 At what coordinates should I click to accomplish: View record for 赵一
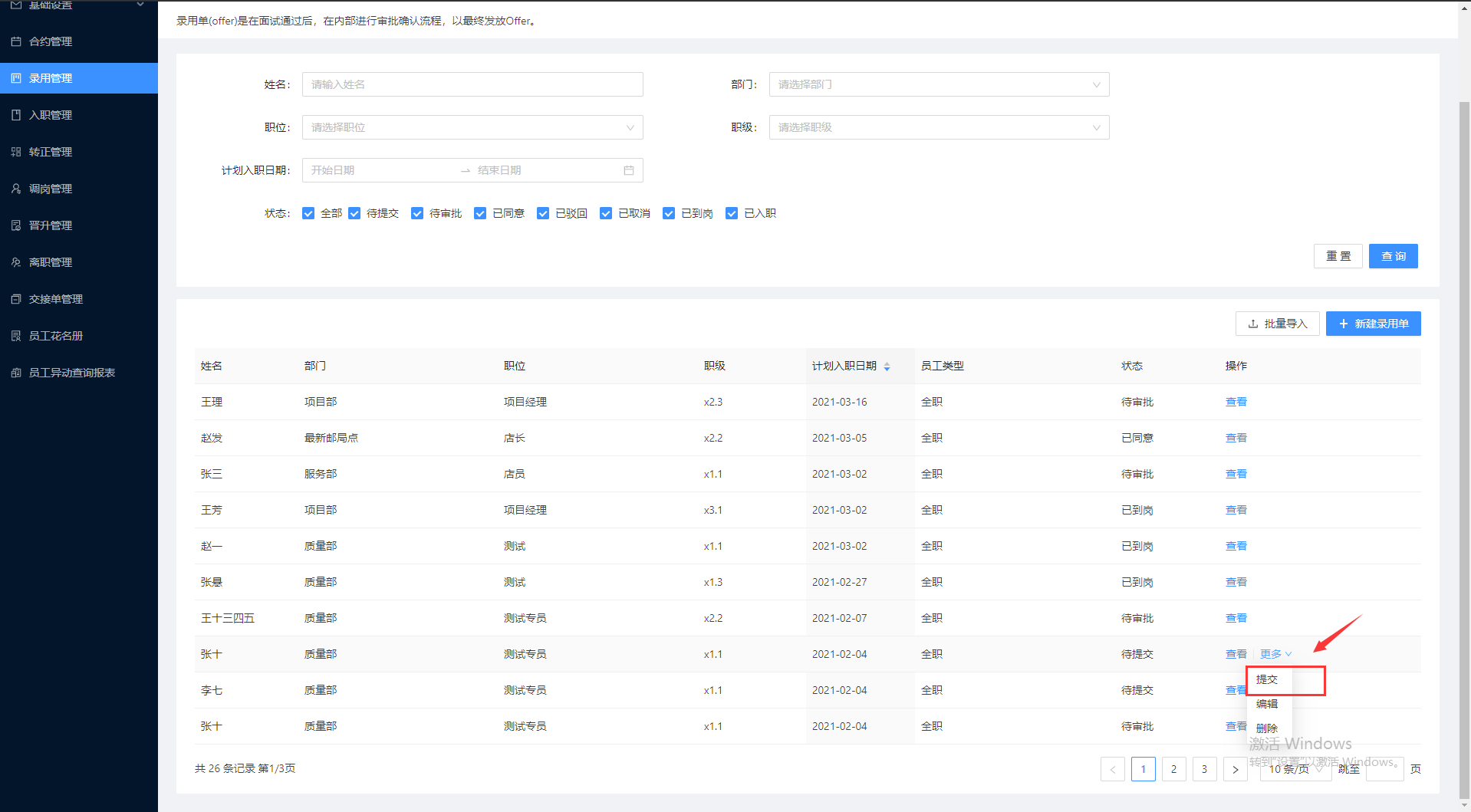[x=1236, y=546]
